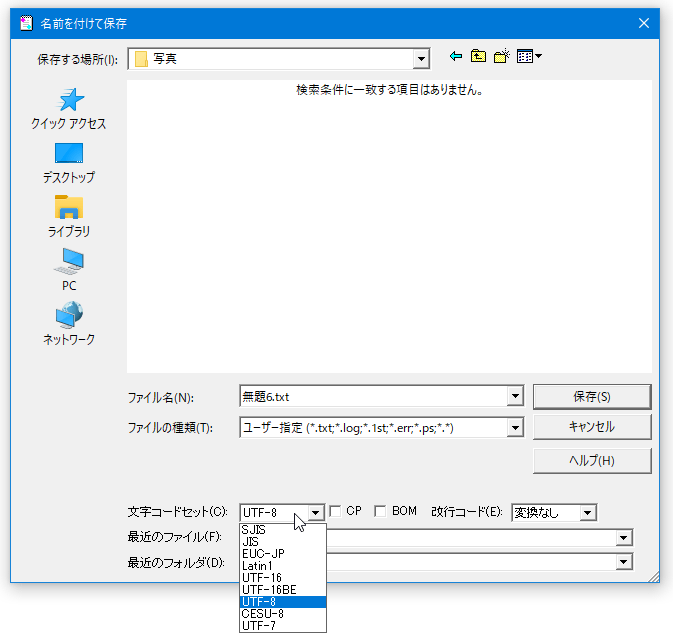Expand the ファイル名 history dropdown arrow
This screenshot has width=673, height=641.
[x=515, y=396]
